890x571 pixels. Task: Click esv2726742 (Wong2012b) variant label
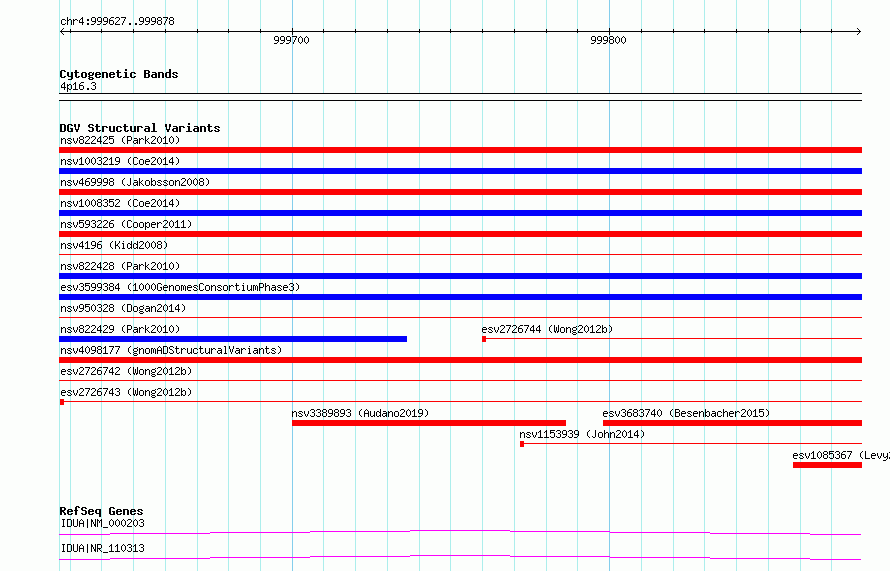(126, 371)
